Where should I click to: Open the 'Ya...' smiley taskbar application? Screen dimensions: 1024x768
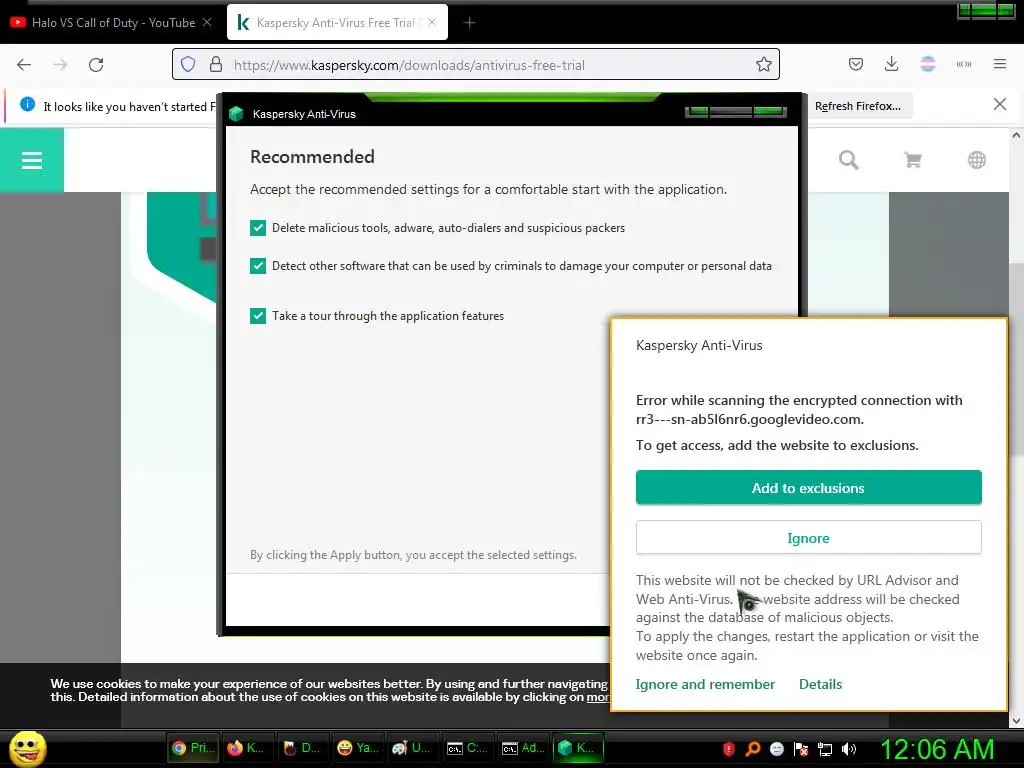(359, 748)
